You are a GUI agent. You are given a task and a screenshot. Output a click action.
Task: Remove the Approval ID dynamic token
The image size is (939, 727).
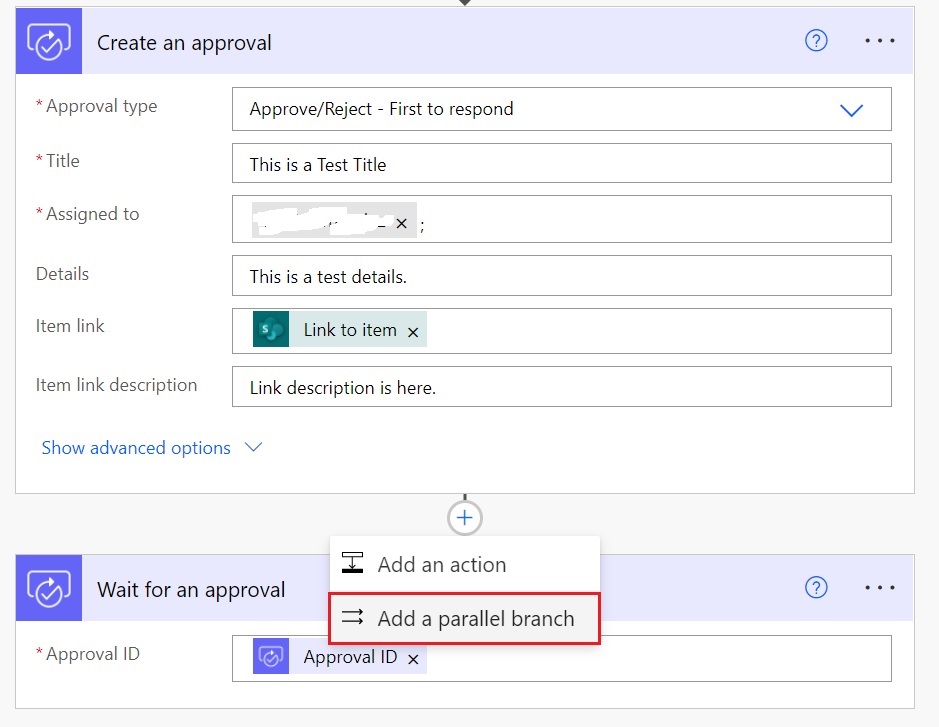(413, 659)
